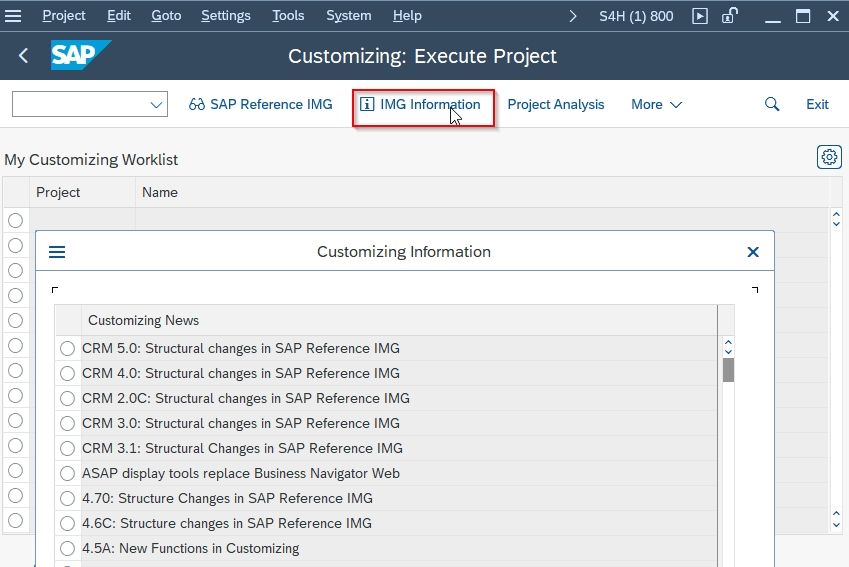Image resolution: width=849 pixels, height=567 pixels.
Task: Open the Settings menu
Action: pos(226,16)
